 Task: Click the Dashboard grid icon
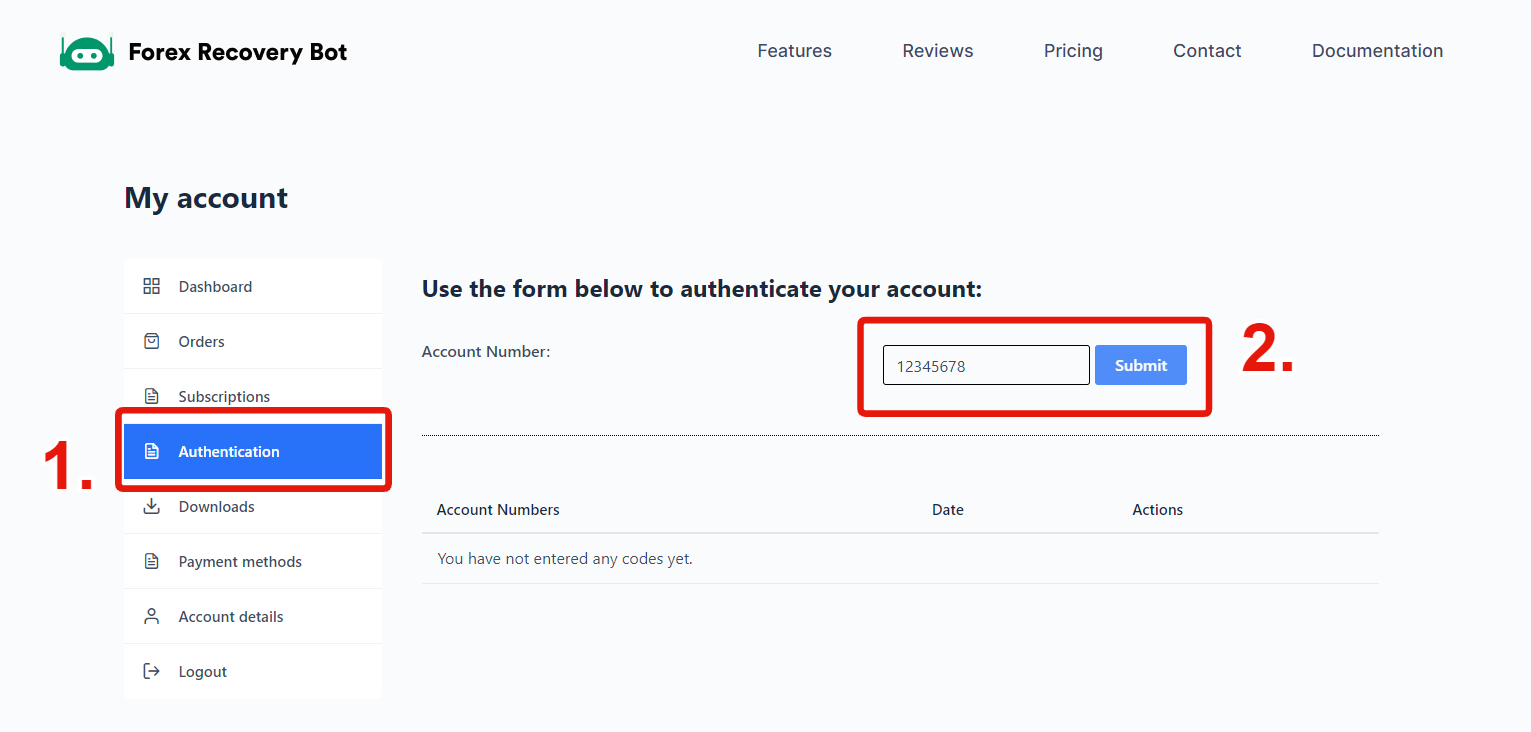pos(152,286)
